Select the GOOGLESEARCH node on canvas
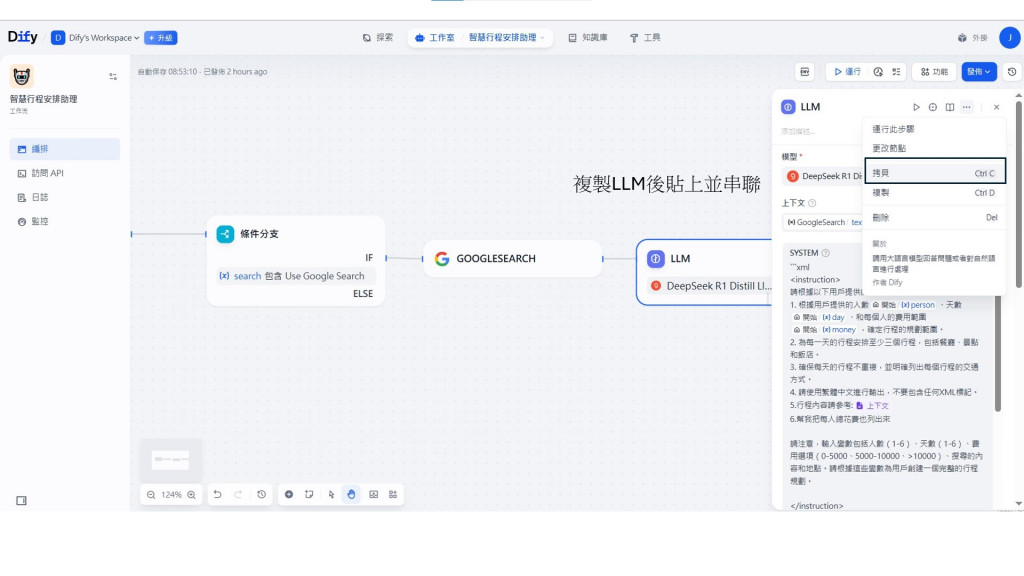The height and width of the screenshot is (576, 1024). 513,259
